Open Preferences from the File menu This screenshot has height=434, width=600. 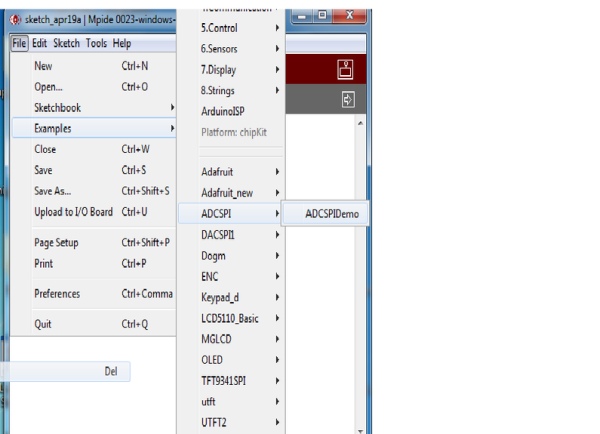point(94,294)
